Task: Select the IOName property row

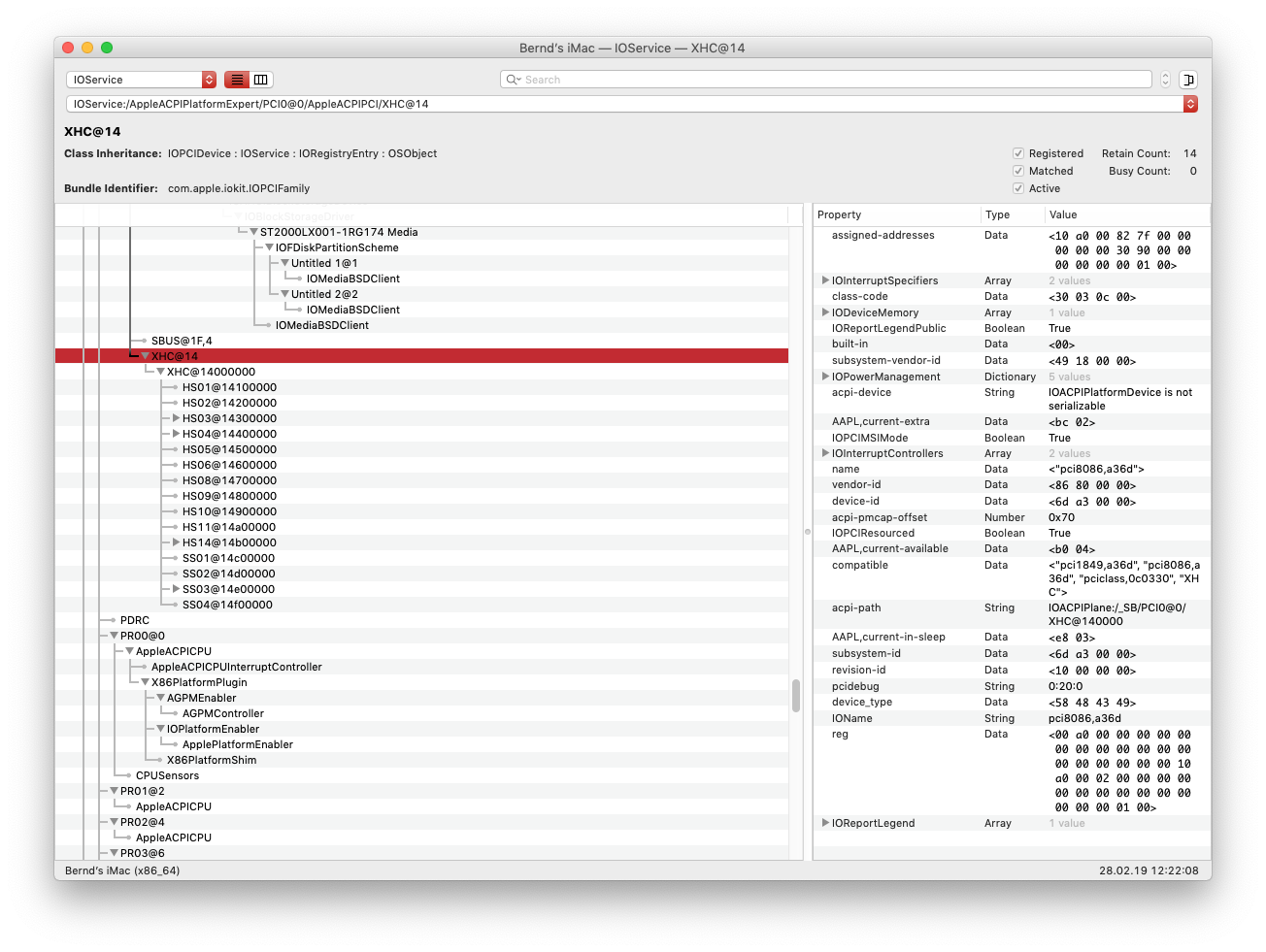Action: [1012, 718]
